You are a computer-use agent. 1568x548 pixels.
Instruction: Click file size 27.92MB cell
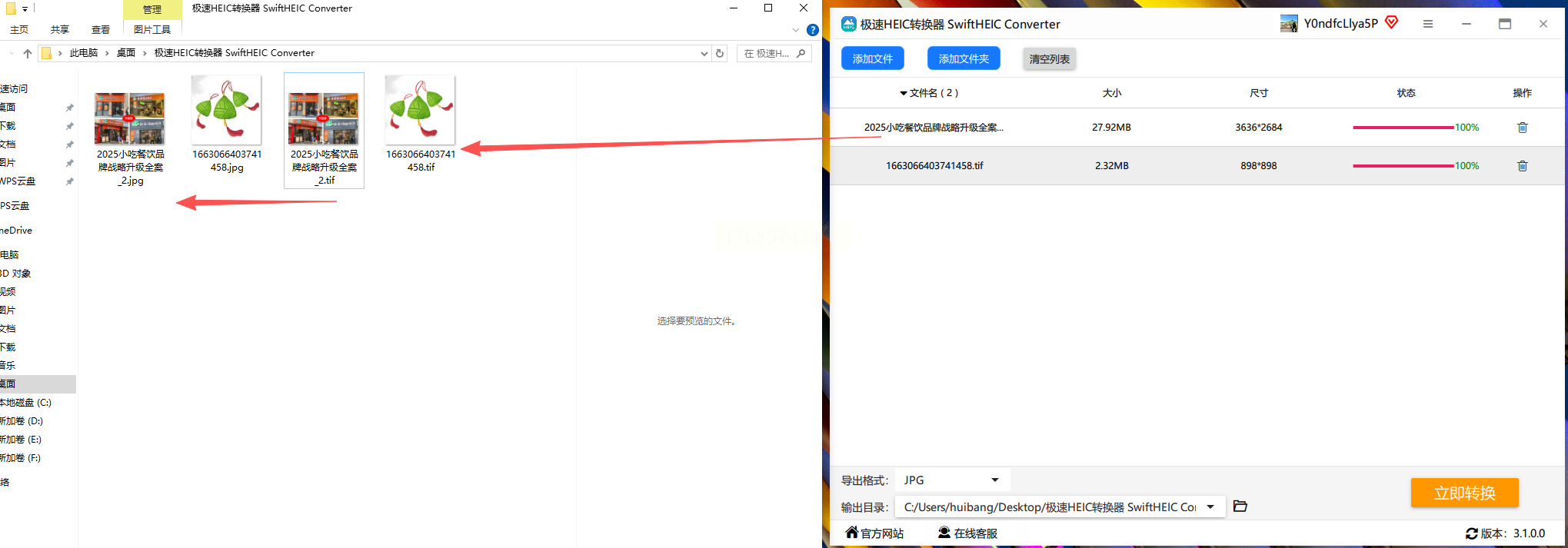[1111, 128]
